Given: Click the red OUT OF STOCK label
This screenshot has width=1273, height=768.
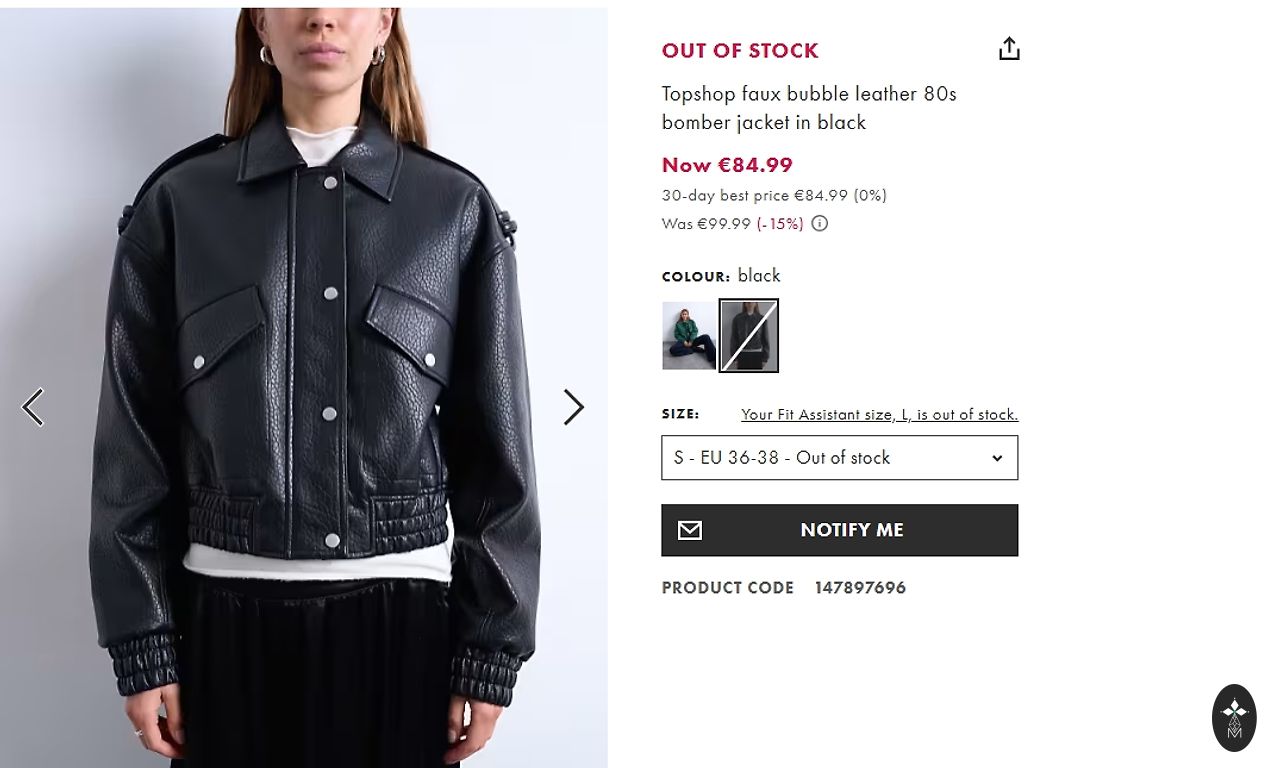Looking at the screenshot, I should [x=740, y=51].
